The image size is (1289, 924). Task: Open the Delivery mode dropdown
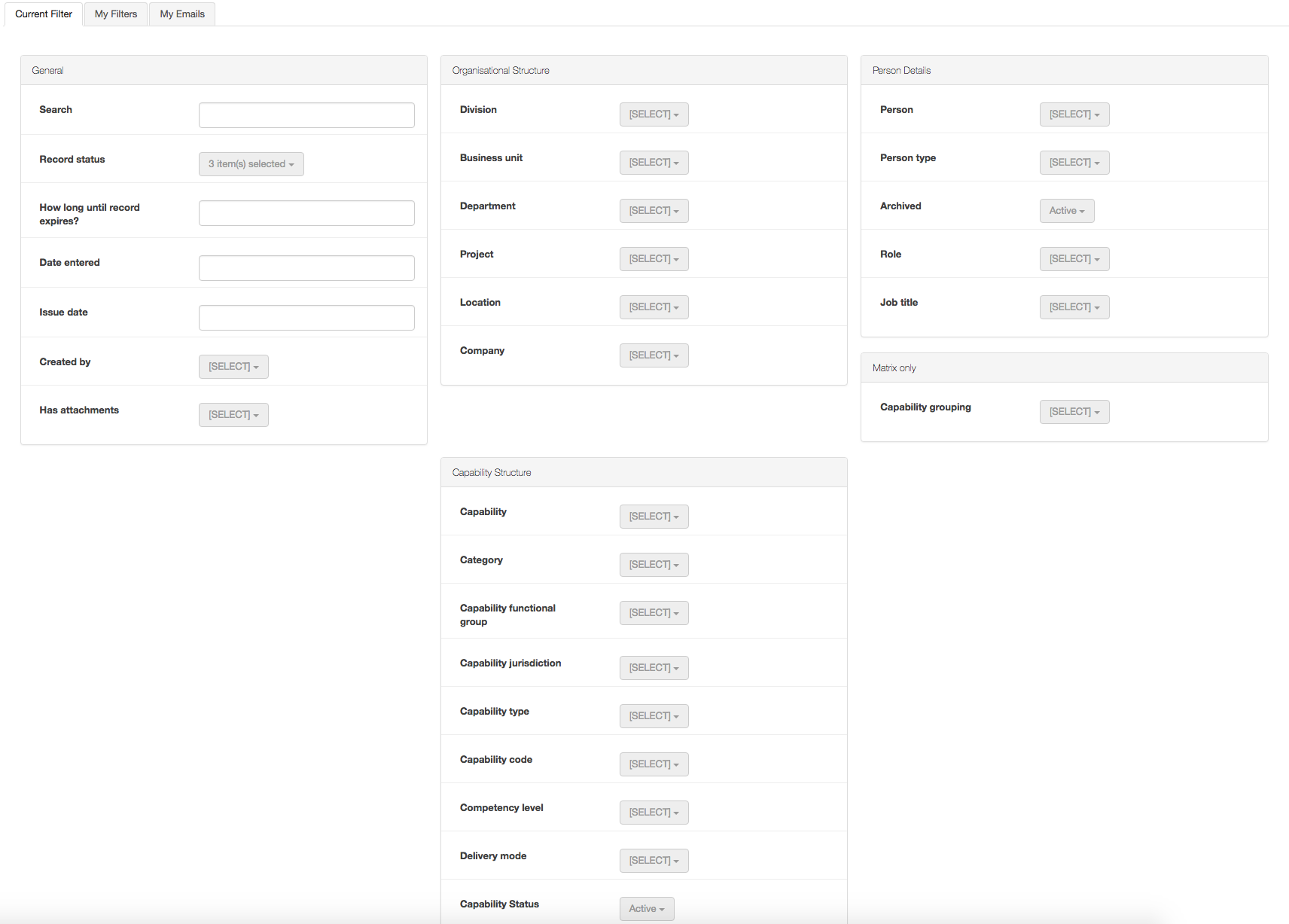654,861
